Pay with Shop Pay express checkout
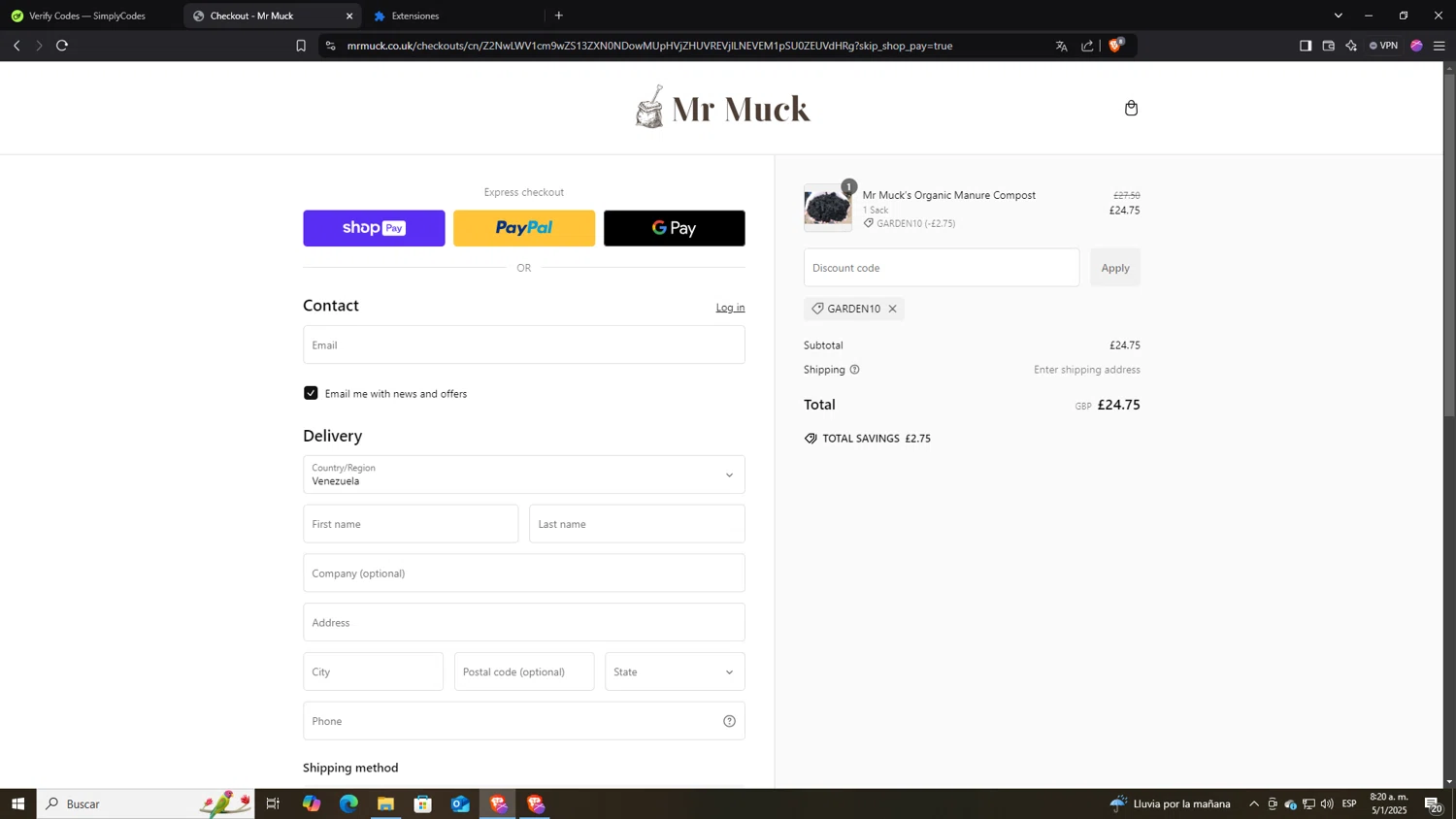The height and width of the screenshot is (819, 1456). pyautogui.click(x=374, y=228)
